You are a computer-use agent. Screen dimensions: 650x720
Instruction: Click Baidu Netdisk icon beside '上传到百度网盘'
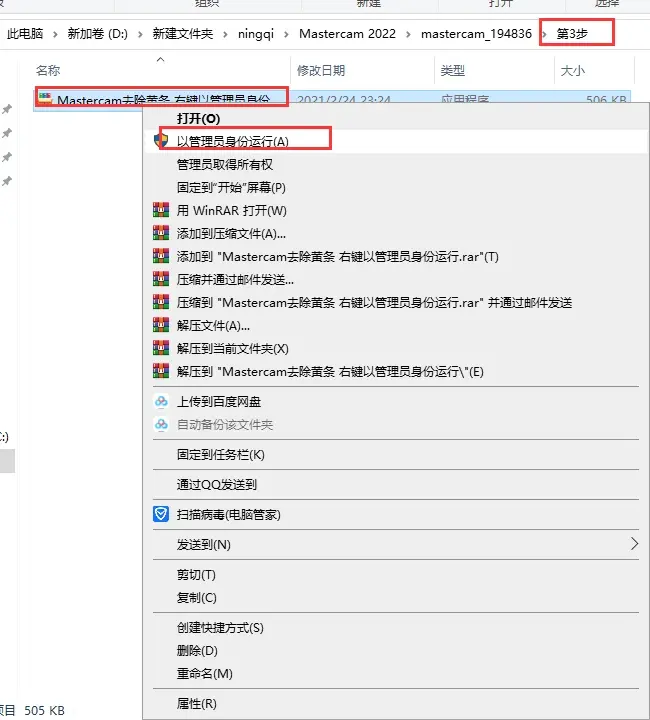point(161,401)
